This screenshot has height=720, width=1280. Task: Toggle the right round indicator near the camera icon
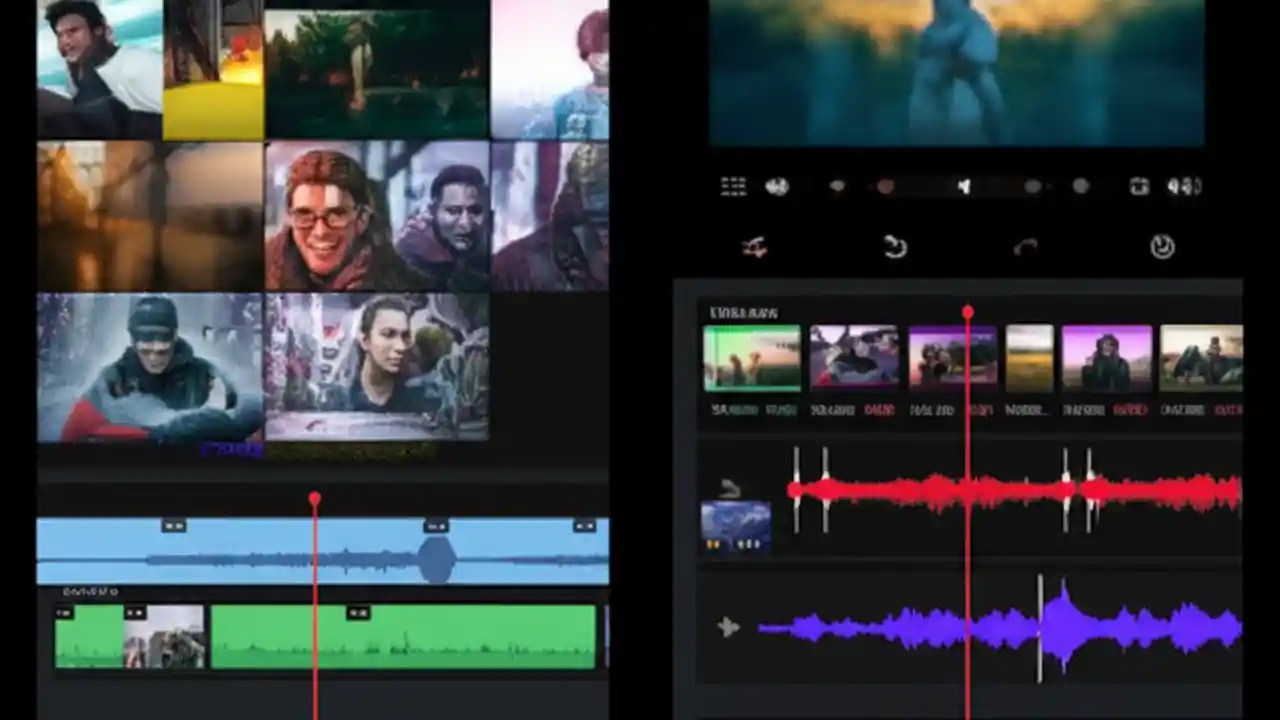click(1080, 186)
